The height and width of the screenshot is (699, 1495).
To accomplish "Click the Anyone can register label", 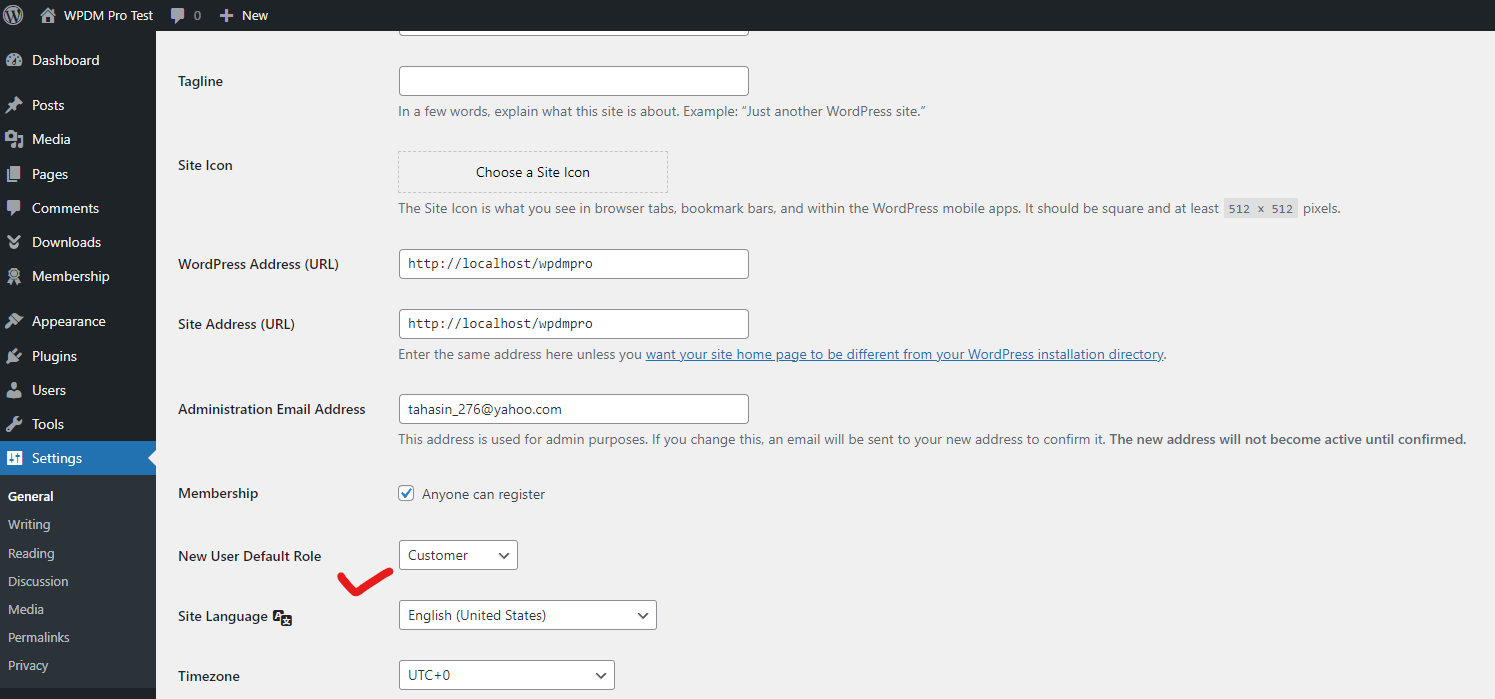I will [x=483, y=494].
